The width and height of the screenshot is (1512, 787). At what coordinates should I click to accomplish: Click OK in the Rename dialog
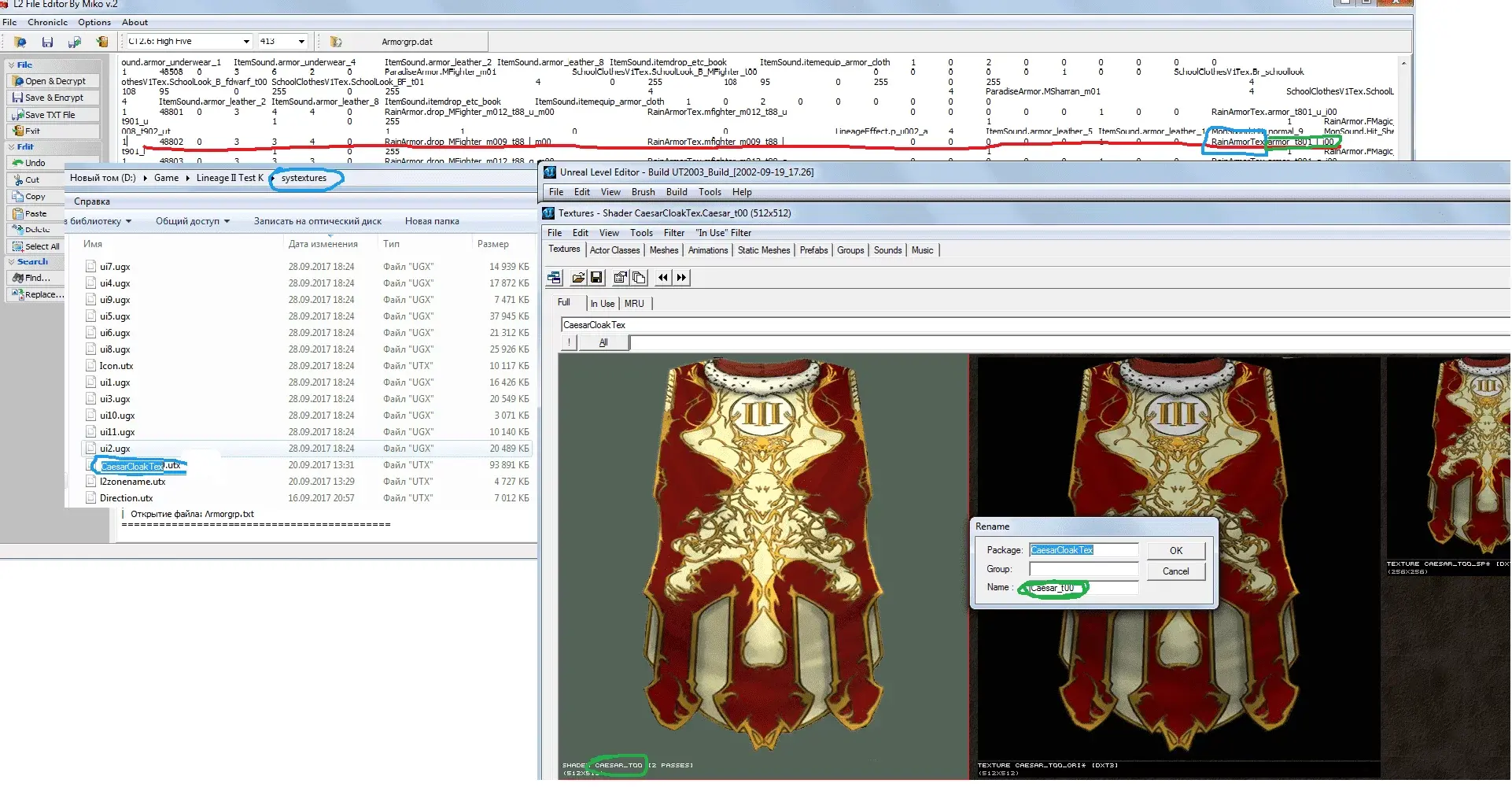click(x=1175, y=551)
